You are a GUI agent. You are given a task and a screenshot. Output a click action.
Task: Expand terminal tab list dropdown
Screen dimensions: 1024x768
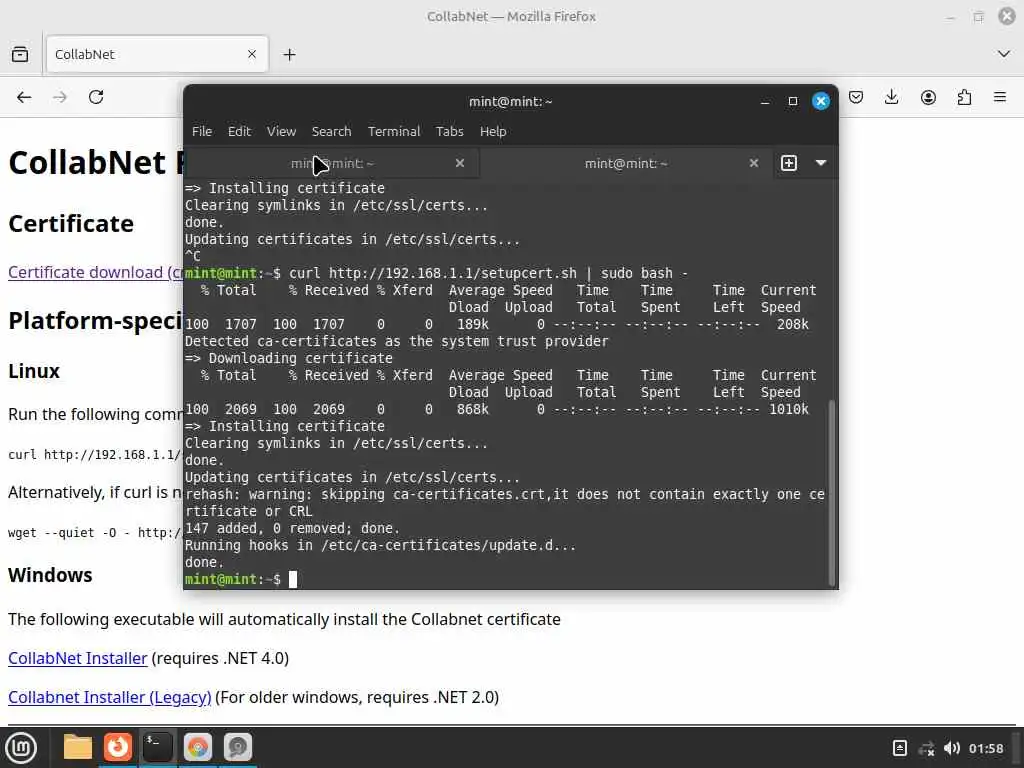[x=821, y=163]
